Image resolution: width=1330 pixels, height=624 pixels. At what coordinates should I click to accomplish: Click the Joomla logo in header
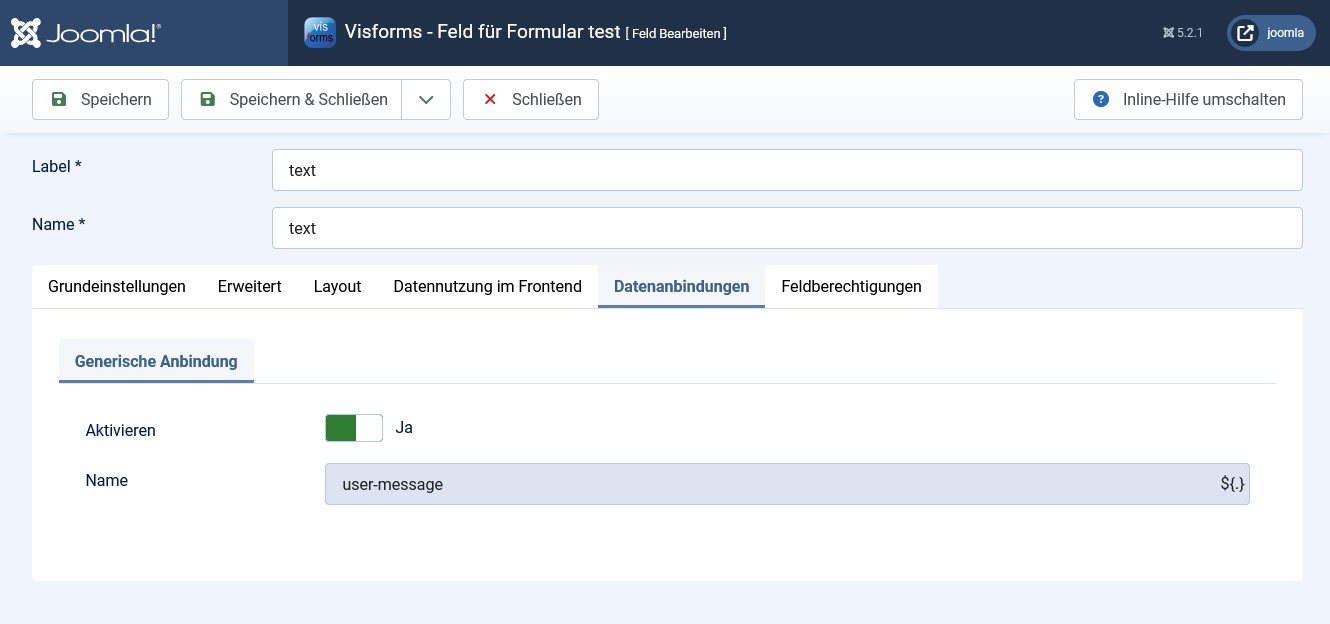86,33
